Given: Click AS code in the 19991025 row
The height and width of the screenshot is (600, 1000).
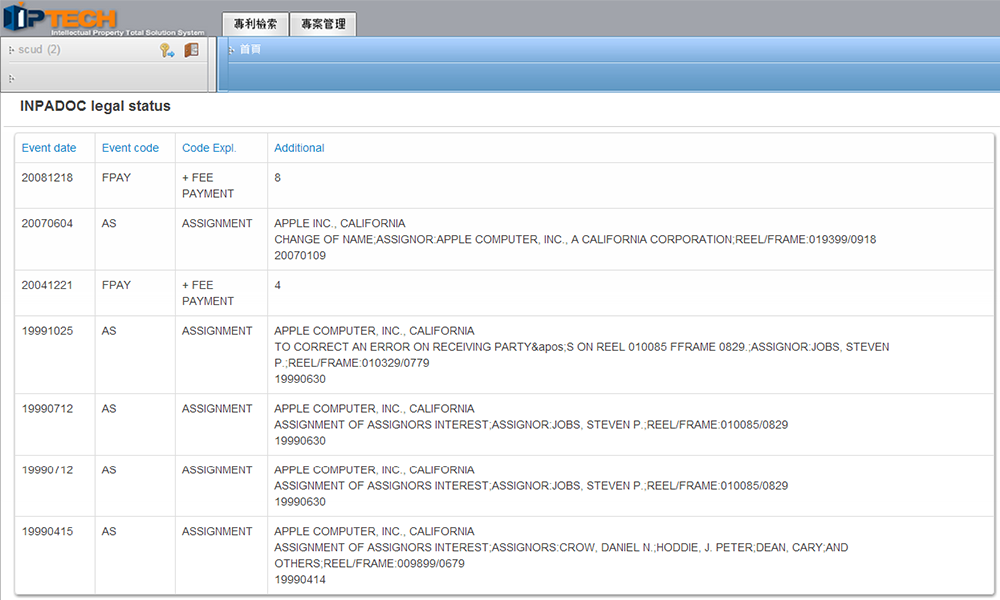Looking at the screenshot, I should click(x=109, y=331).
